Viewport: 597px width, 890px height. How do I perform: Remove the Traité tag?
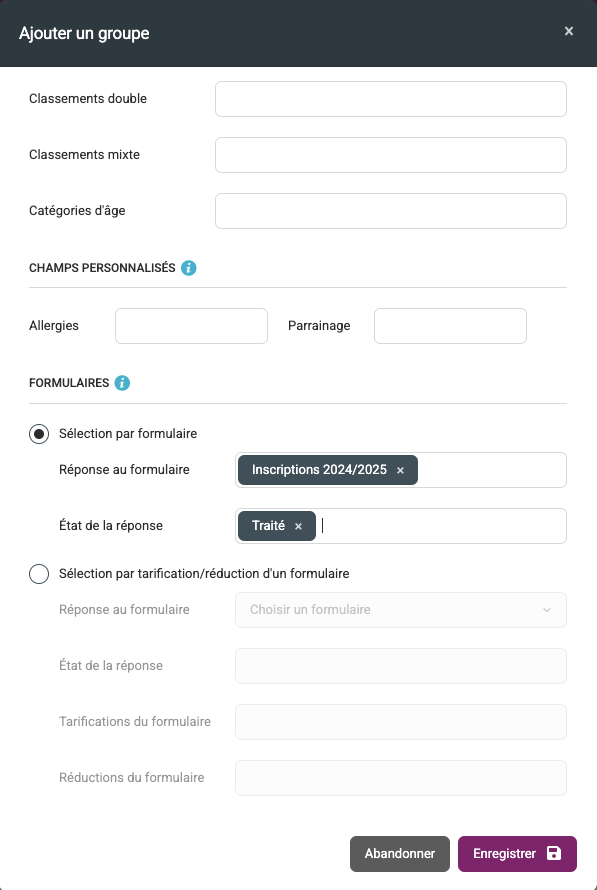tap(298, 527)
